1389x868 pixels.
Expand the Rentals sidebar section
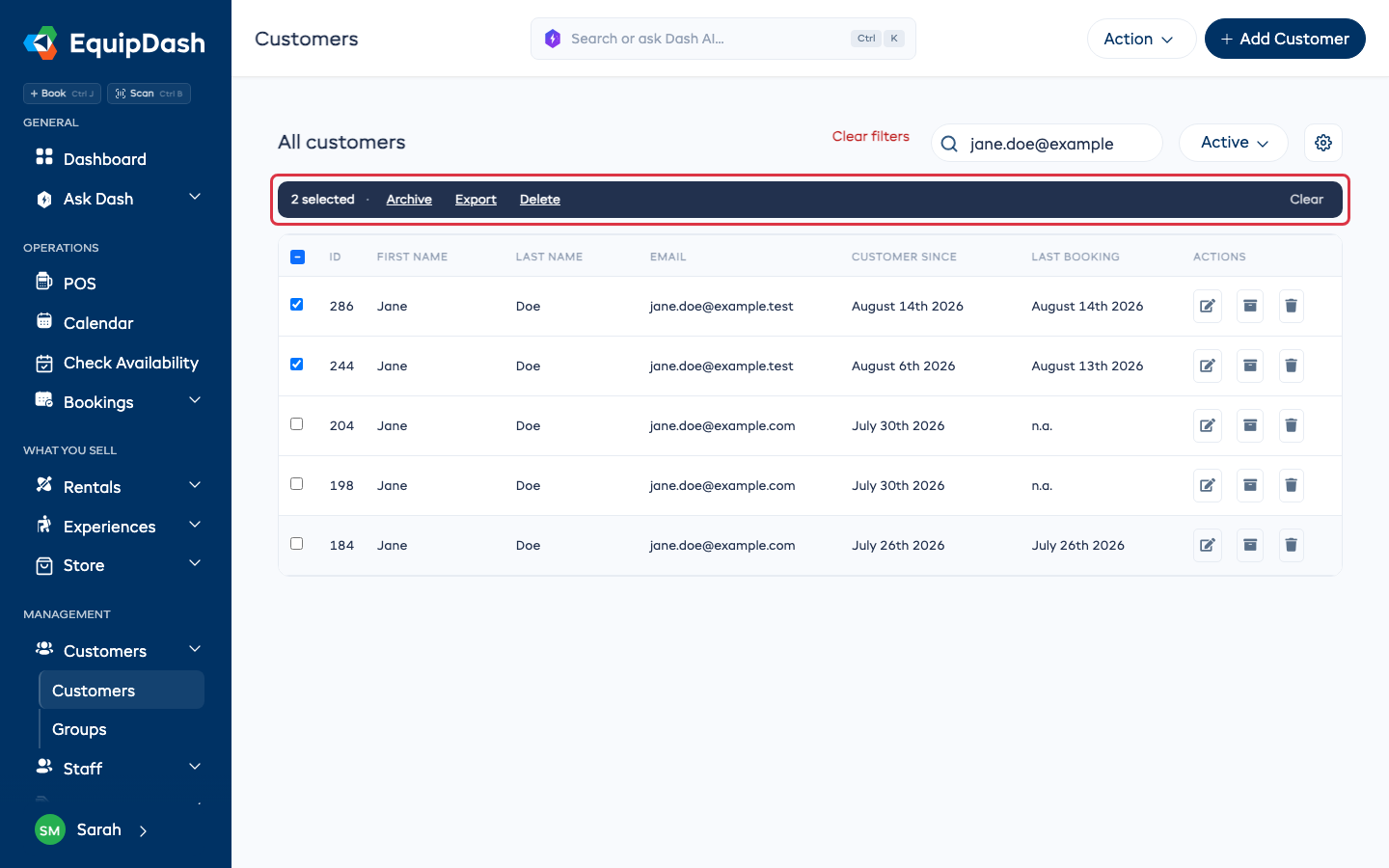(x=195, y=486)
